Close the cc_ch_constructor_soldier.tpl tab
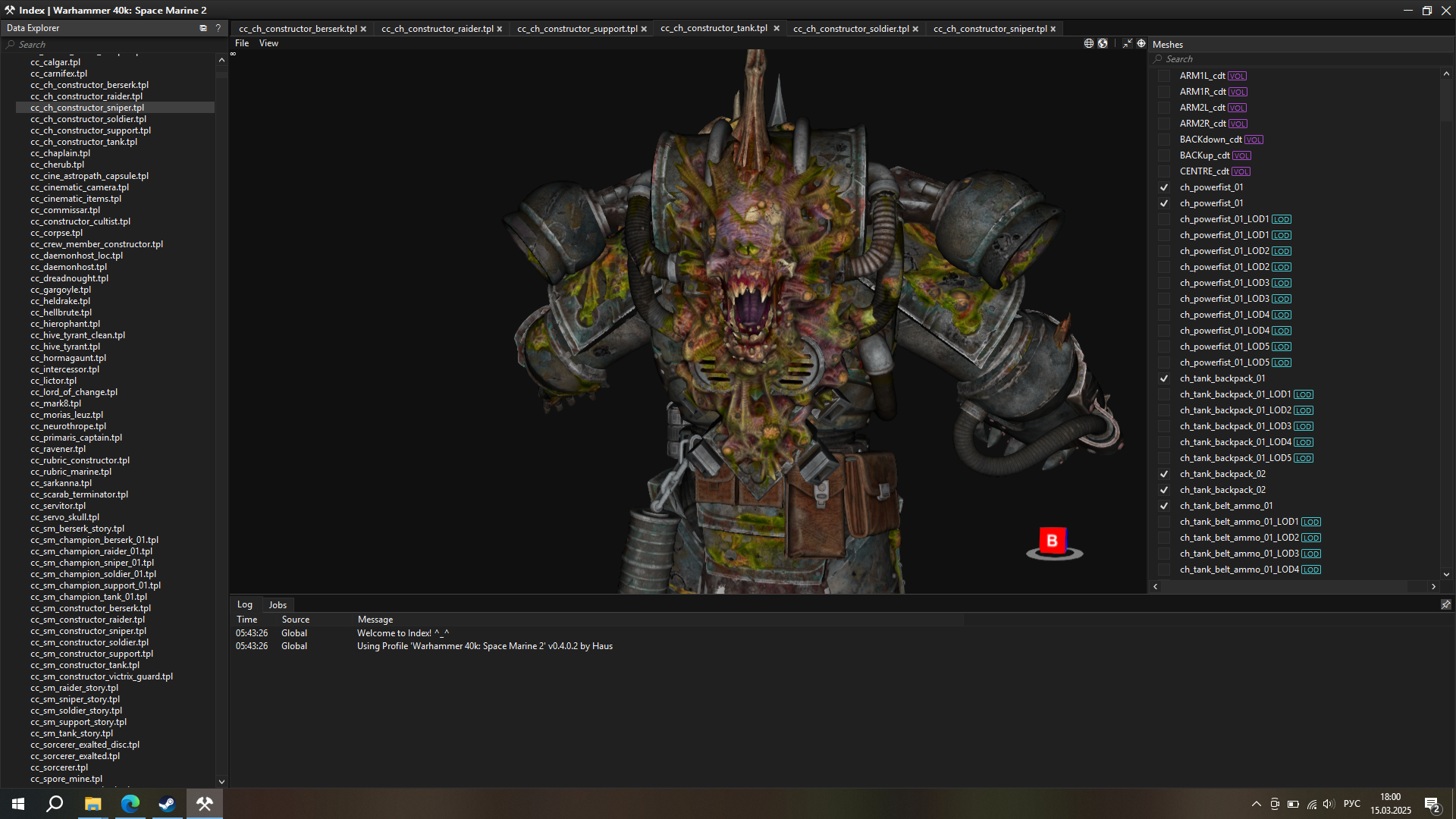 915,29
